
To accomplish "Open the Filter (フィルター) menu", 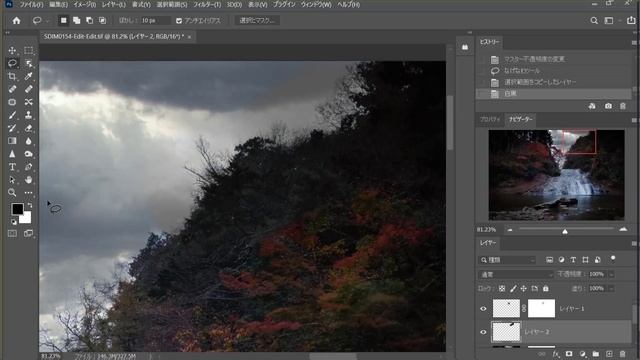I will click(207, 5).
